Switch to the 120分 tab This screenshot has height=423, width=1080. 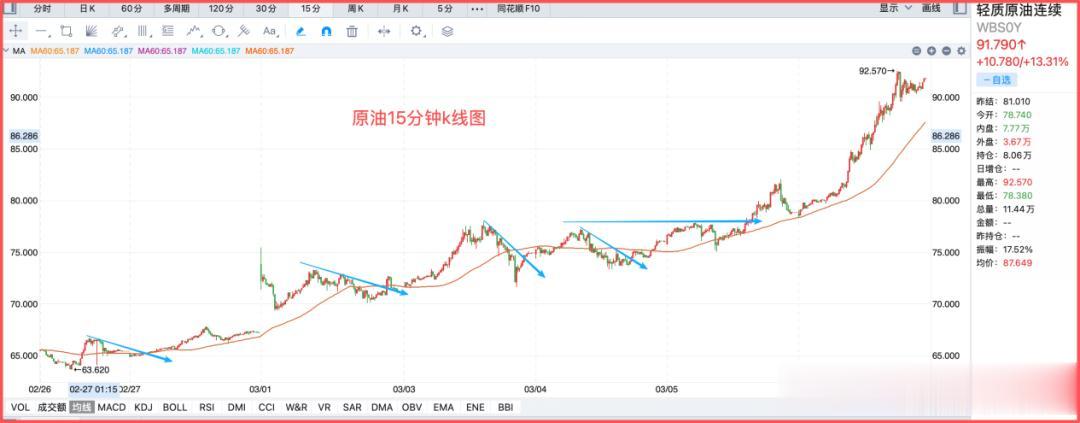coord(221,9)
